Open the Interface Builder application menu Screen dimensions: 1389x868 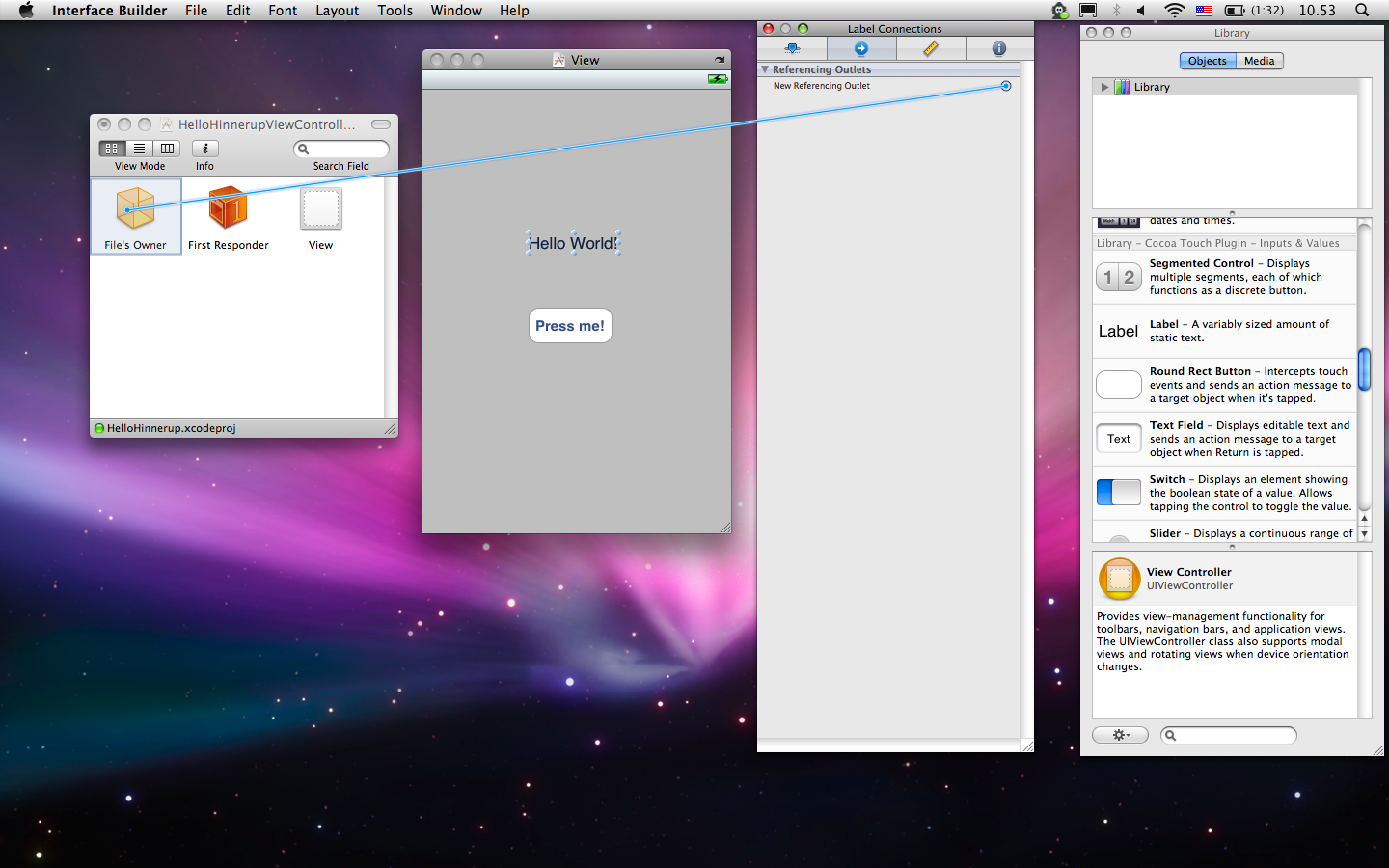coord(109,11)
